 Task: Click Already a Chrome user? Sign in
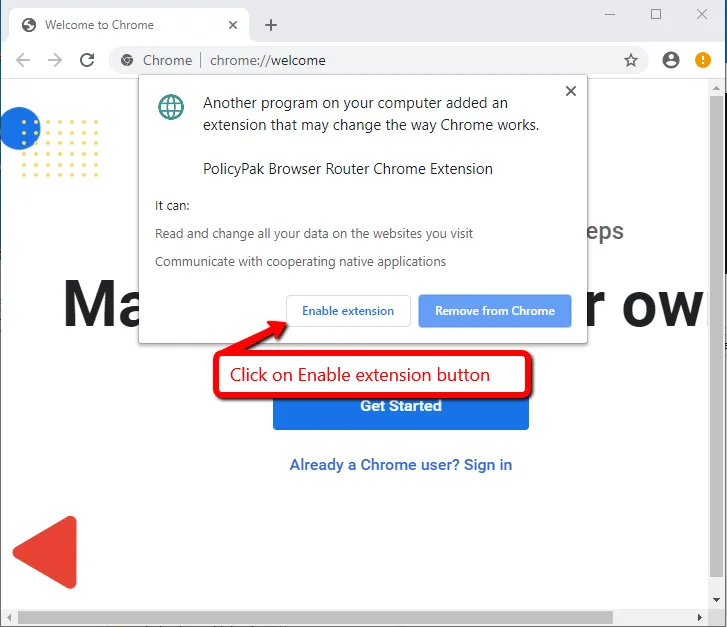pos(400,465)
